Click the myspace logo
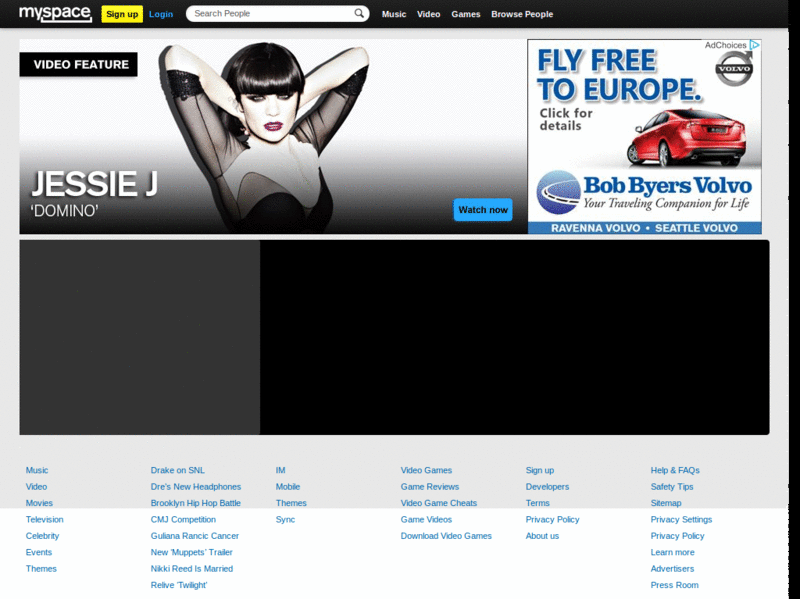This screenshot has height=599, width=800. click(55, 14)
